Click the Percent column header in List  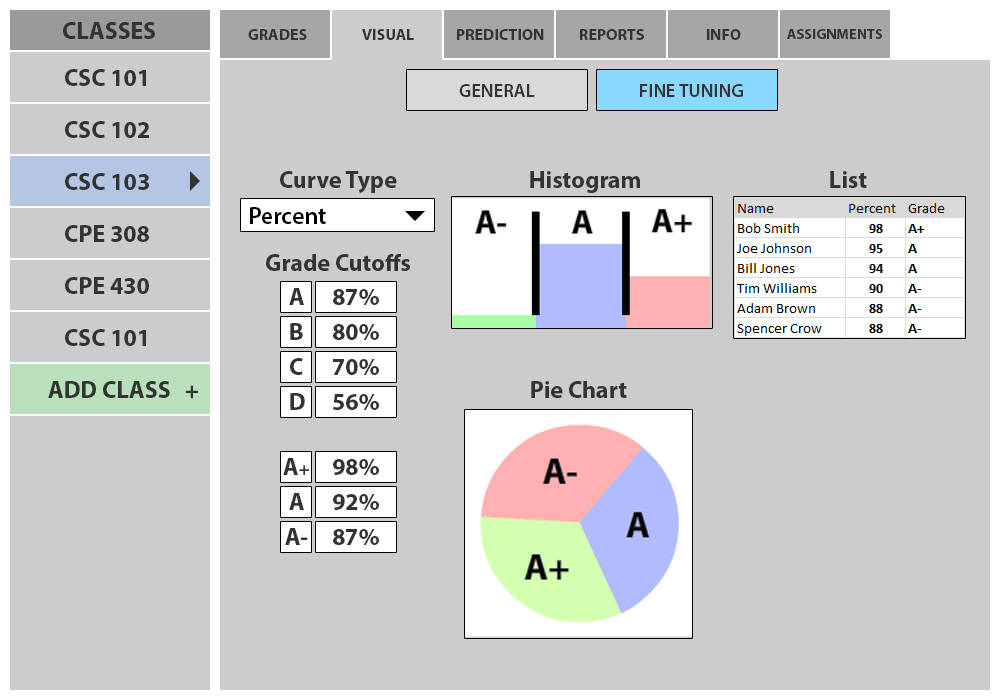coord(871,209)
